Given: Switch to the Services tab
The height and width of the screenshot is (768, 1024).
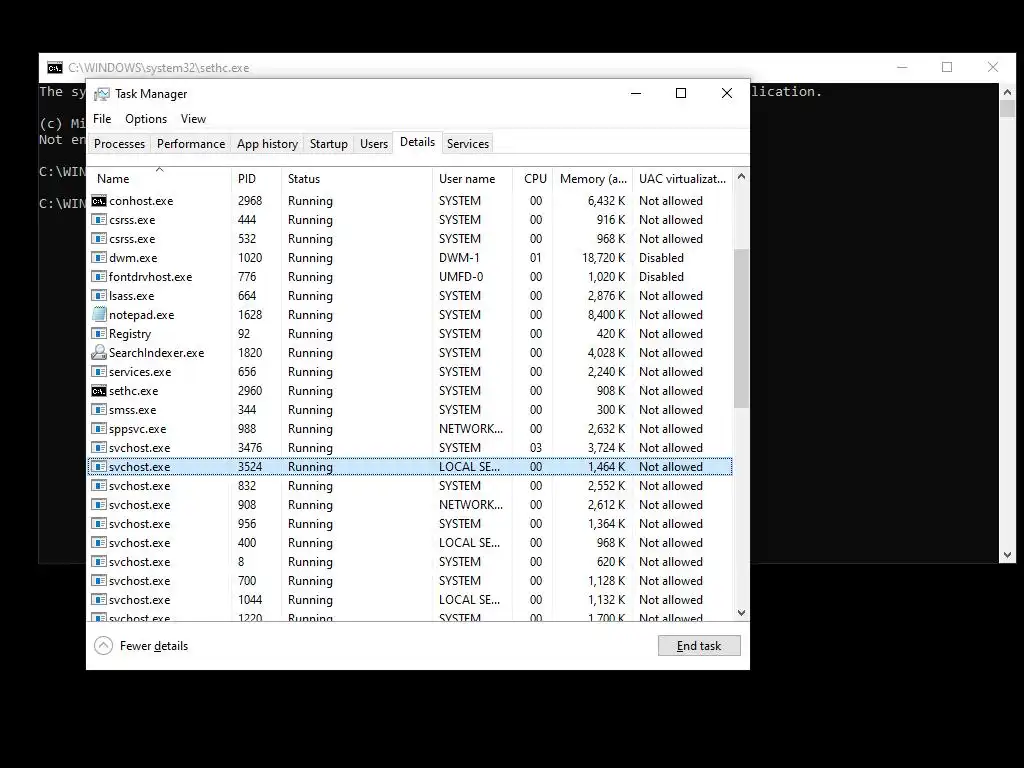Looking at the screenshot, I should (468, 144).
